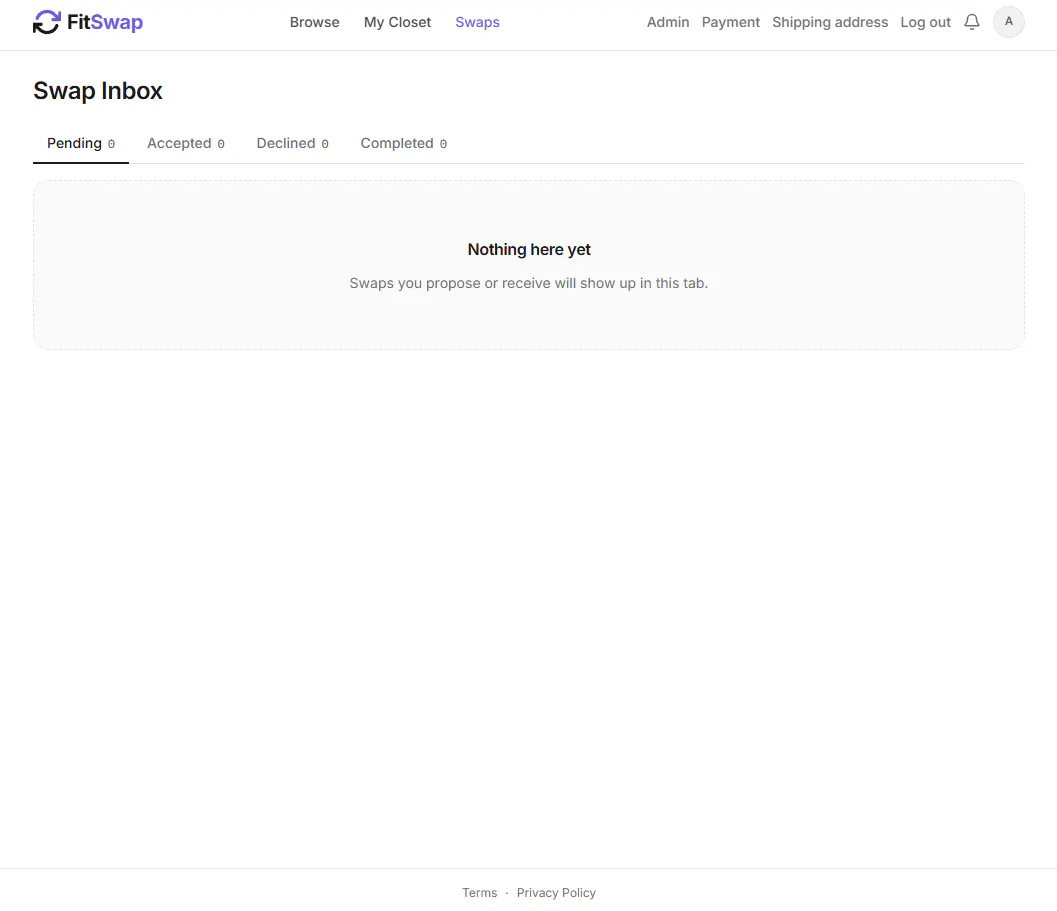The height and width of the screenshot is (911, 1057).
Task: Go to the Browse page
Action: 314,22
